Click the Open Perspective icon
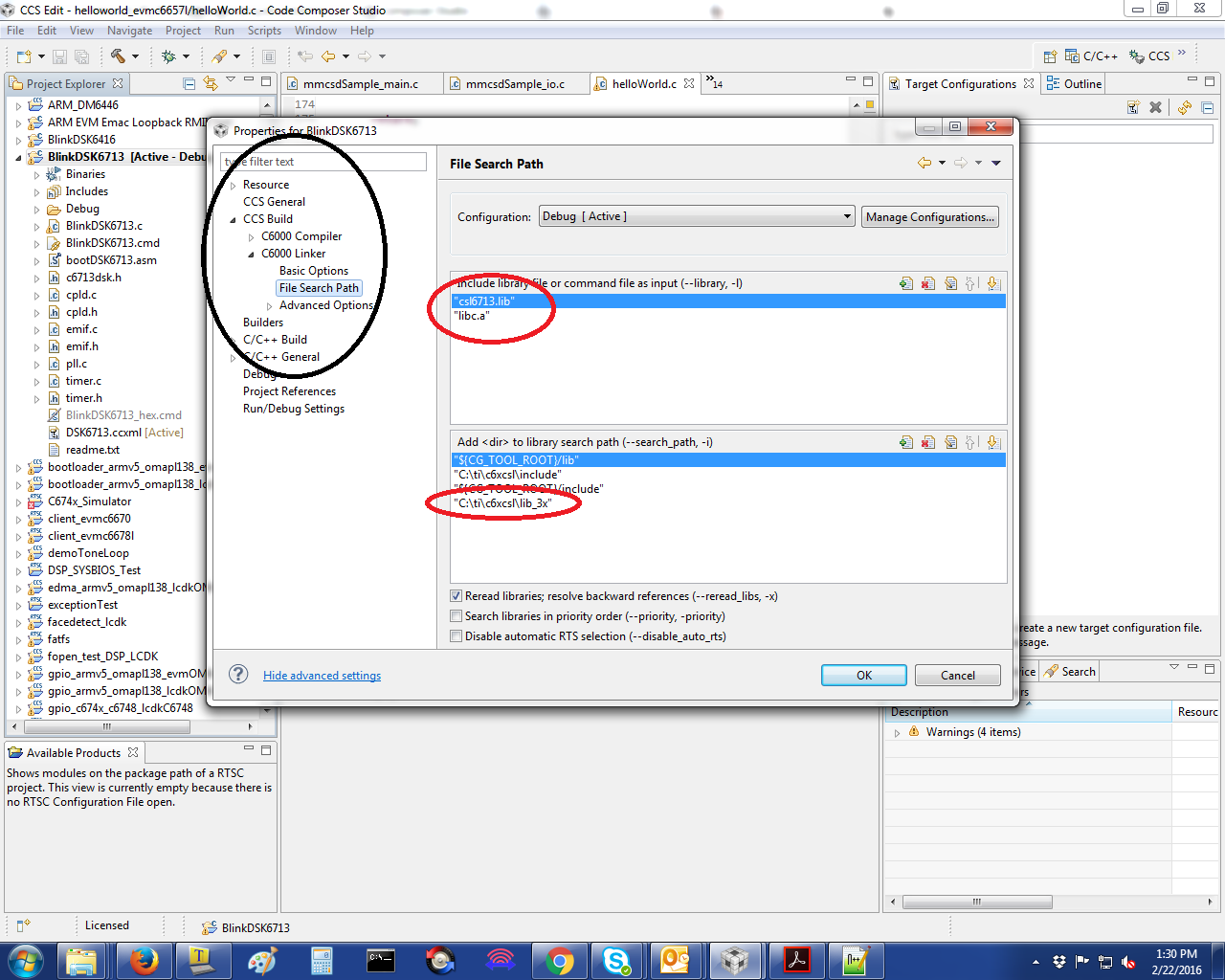This screenshot has width=1225, height=980. click(1050, 56)
